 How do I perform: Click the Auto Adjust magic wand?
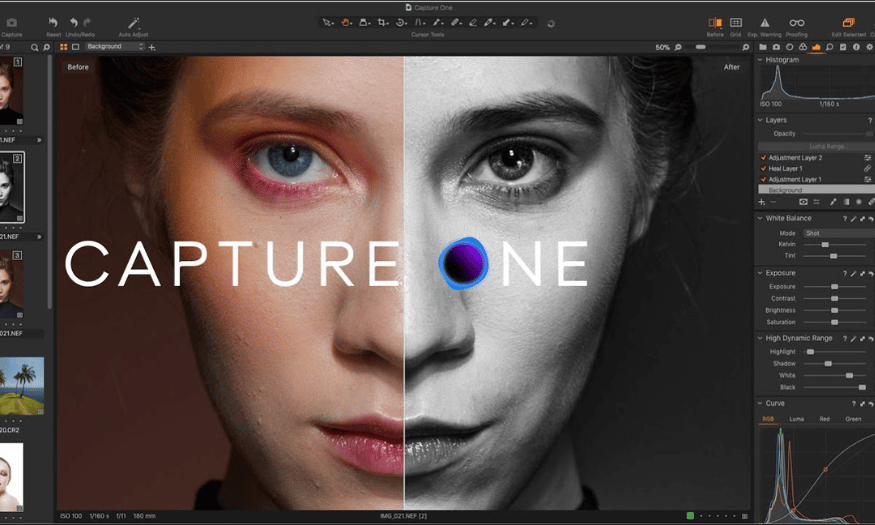click(133, 23)
